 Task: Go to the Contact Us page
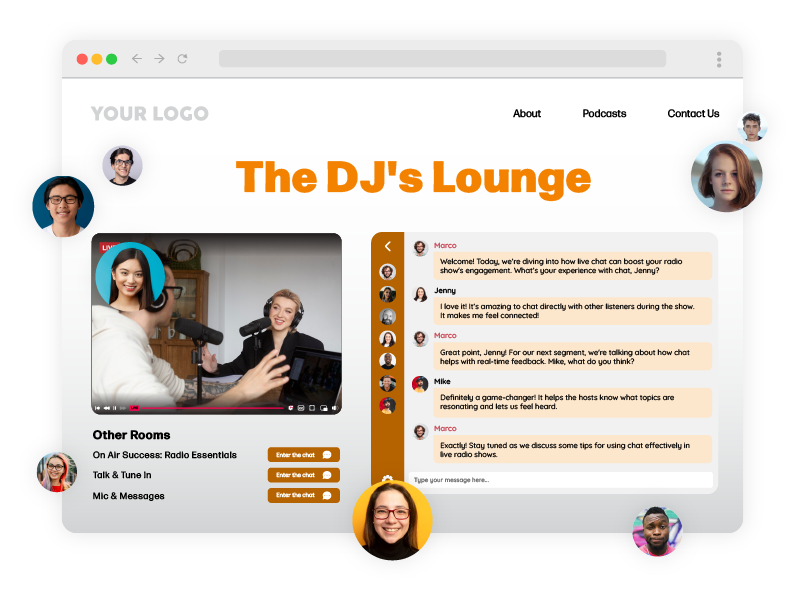[693, 114]
